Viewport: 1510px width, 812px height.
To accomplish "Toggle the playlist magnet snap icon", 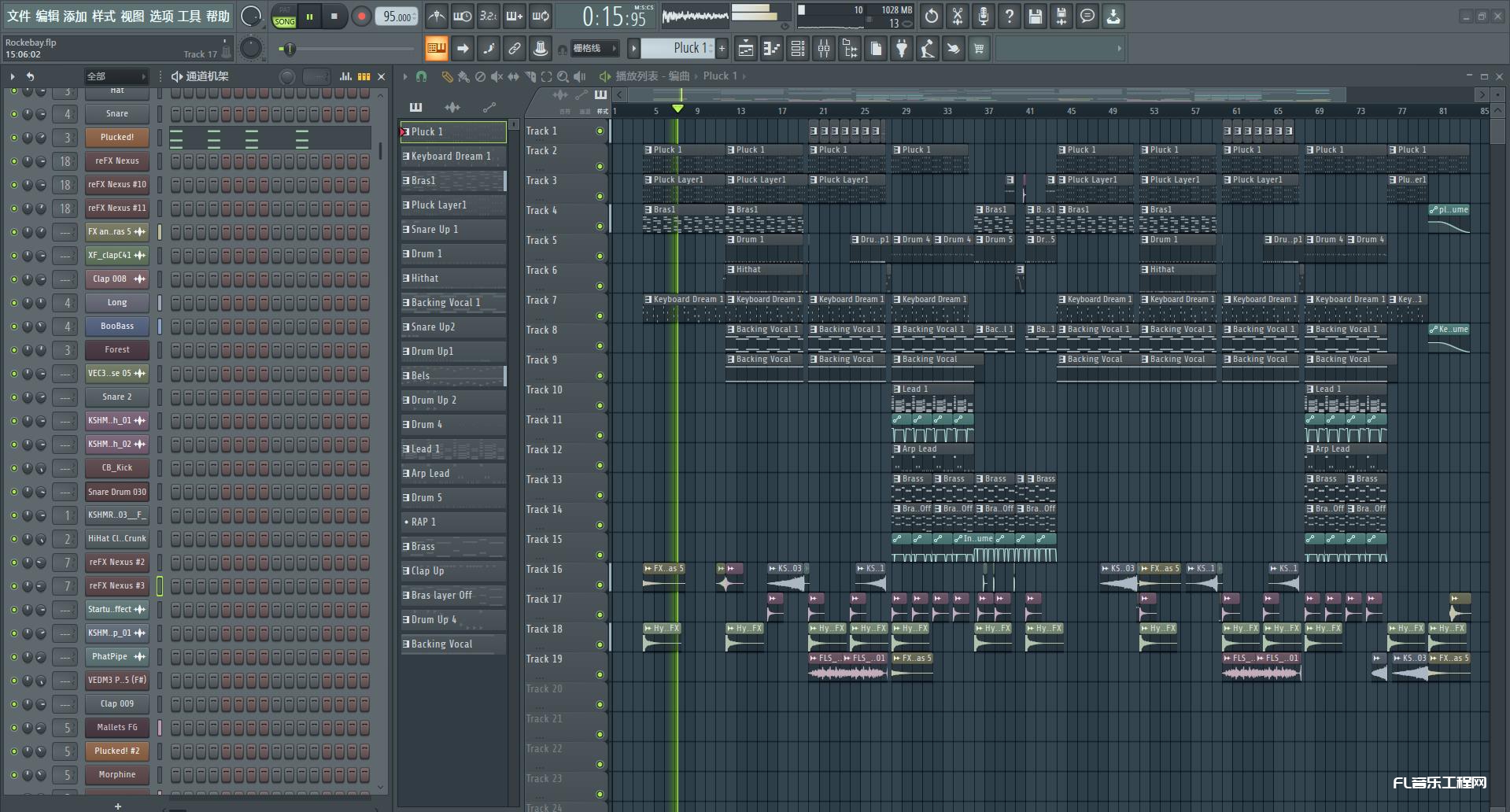I will click(x=422, y=76).
